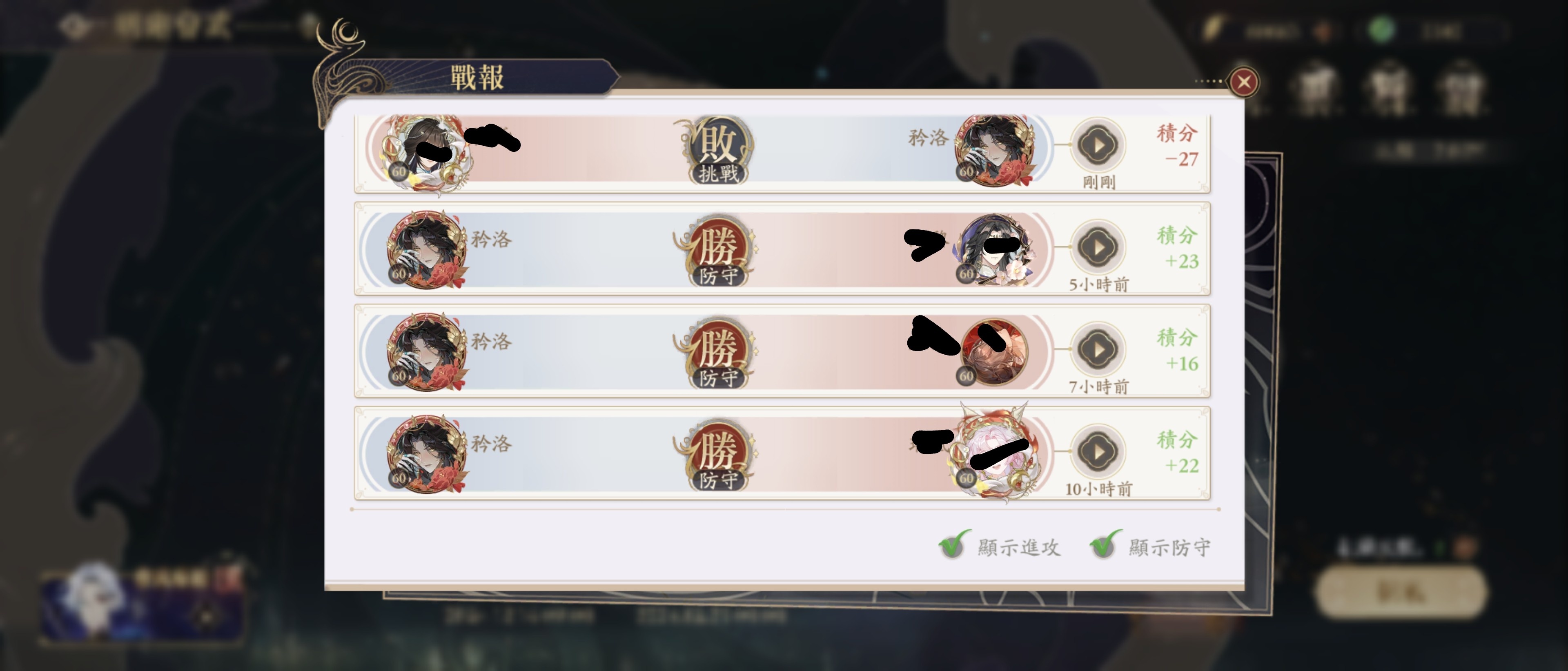View the red-haired opponent avatar in the +16 row
The width and height of the screenshot is (1568, 671).
tap(992, 351)
